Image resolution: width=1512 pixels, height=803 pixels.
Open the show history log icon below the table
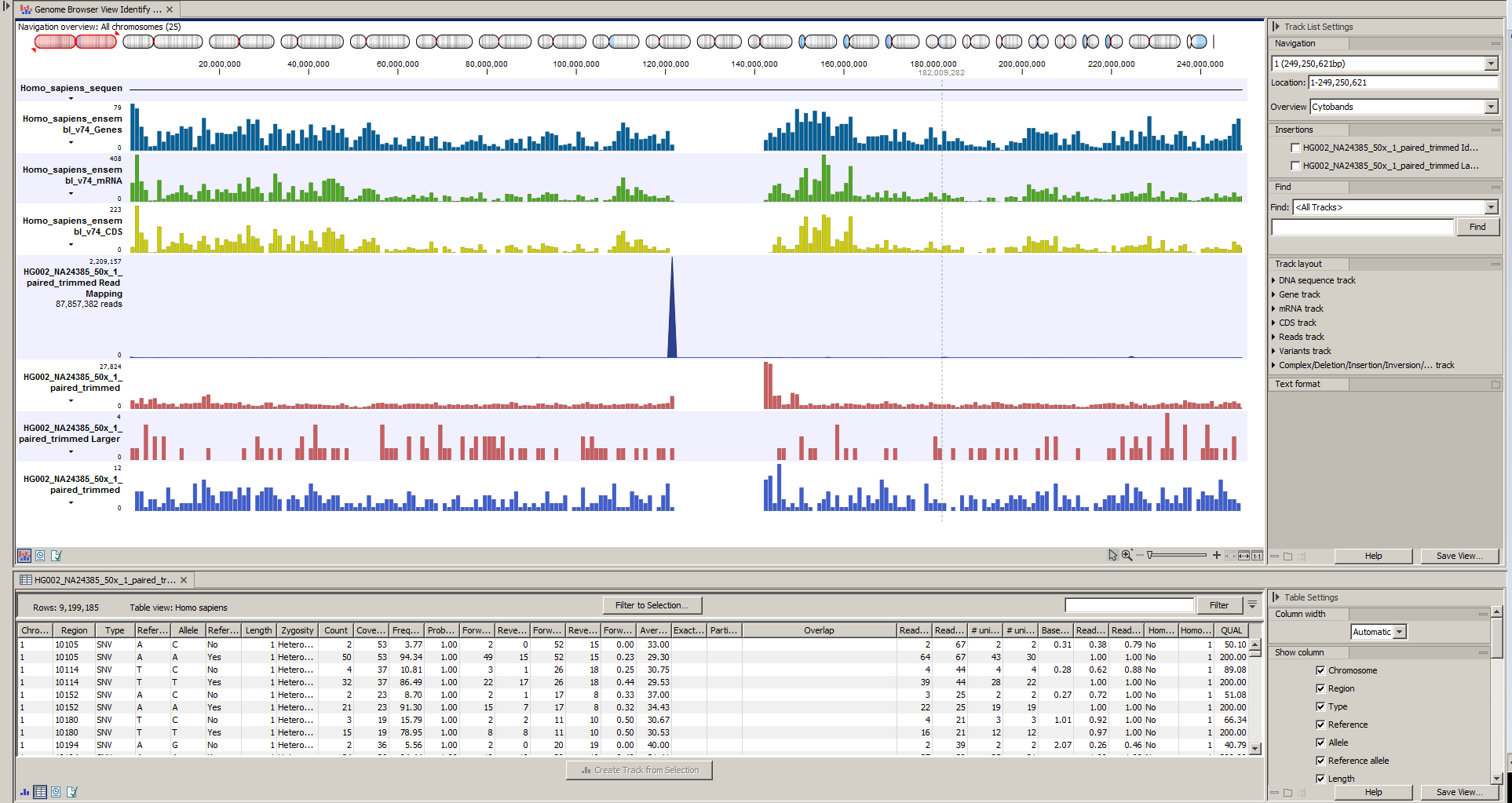pos(56,792)
